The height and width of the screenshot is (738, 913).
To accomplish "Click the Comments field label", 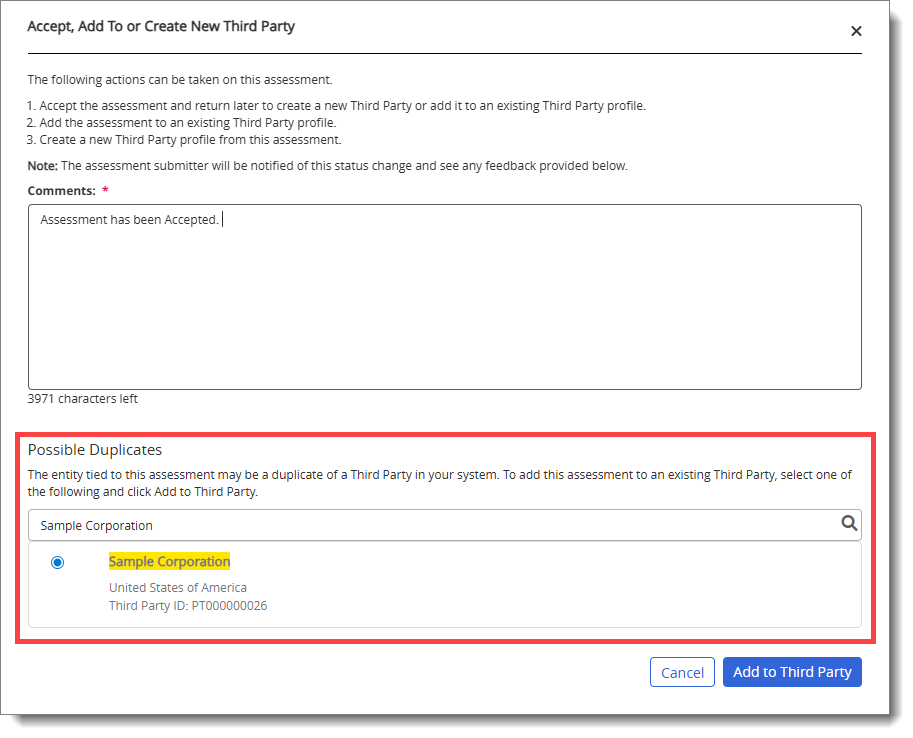I will click(x=61, y=190).
